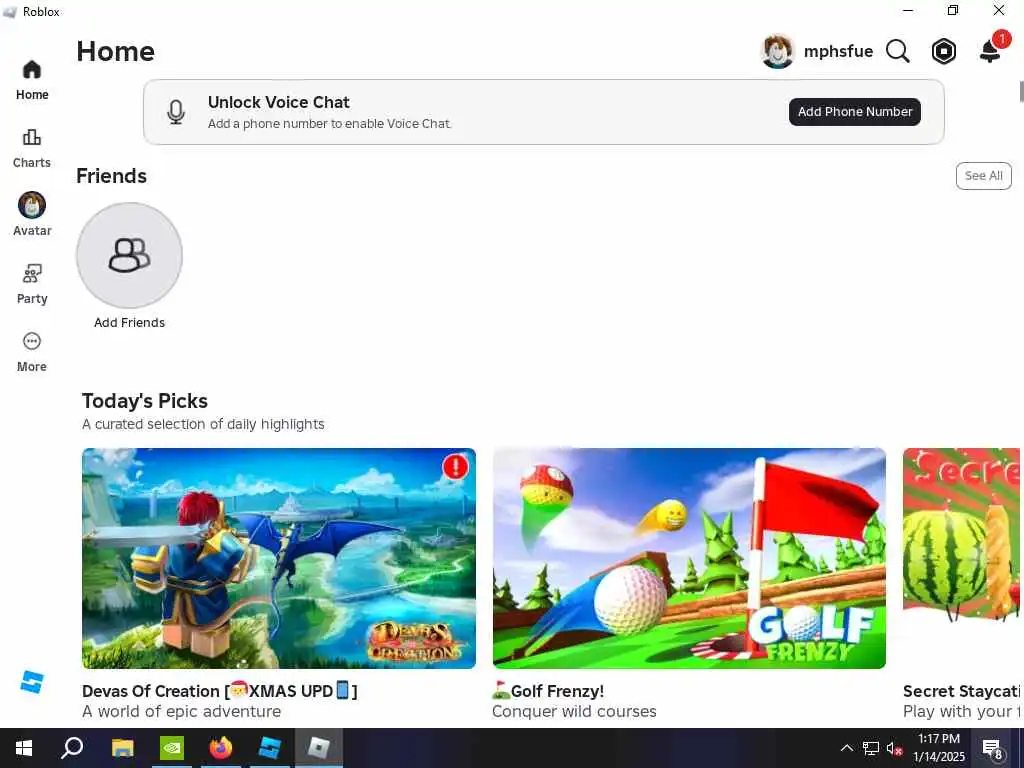Click the Roblox player taskbar icon
1024x768 pixels.
(319, 748)
